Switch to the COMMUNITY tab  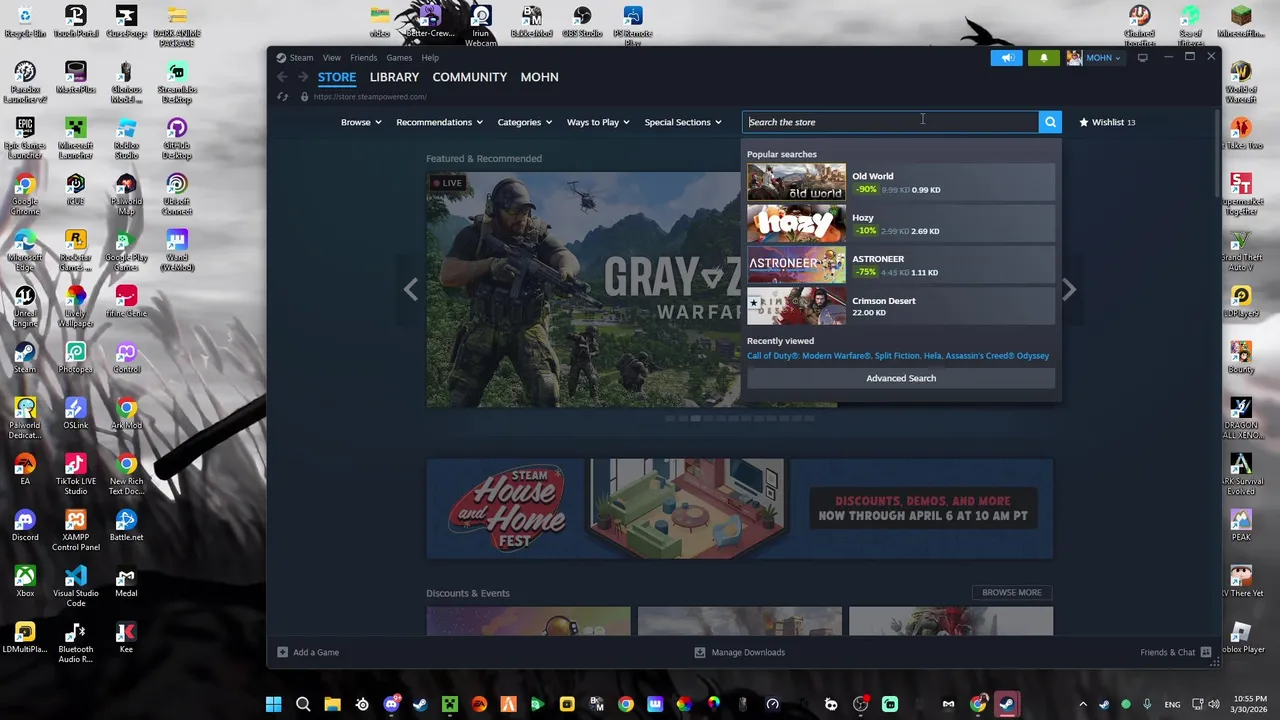point(469,77)
